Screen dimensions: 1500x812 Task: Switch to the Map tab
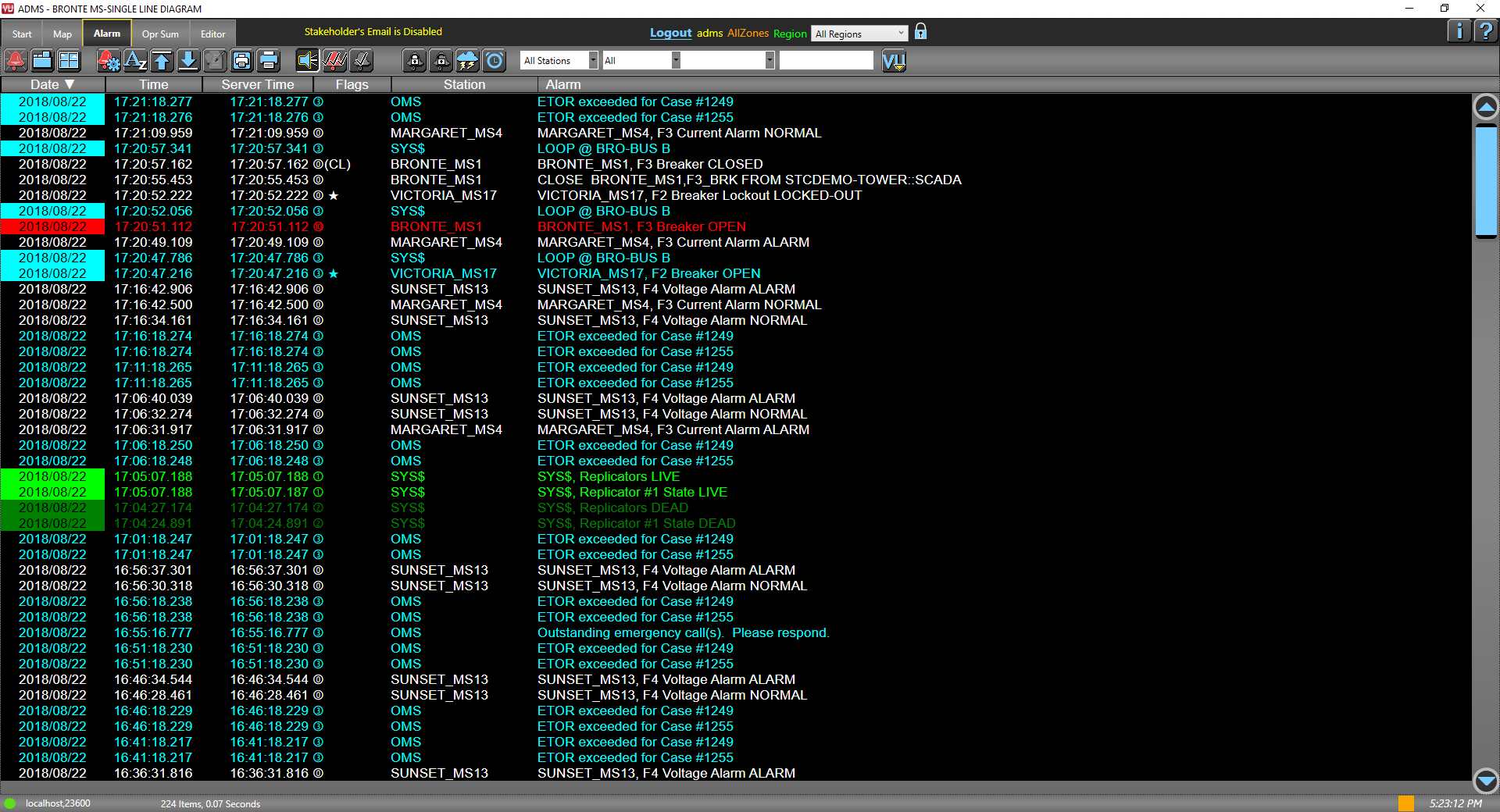point(62,34)
